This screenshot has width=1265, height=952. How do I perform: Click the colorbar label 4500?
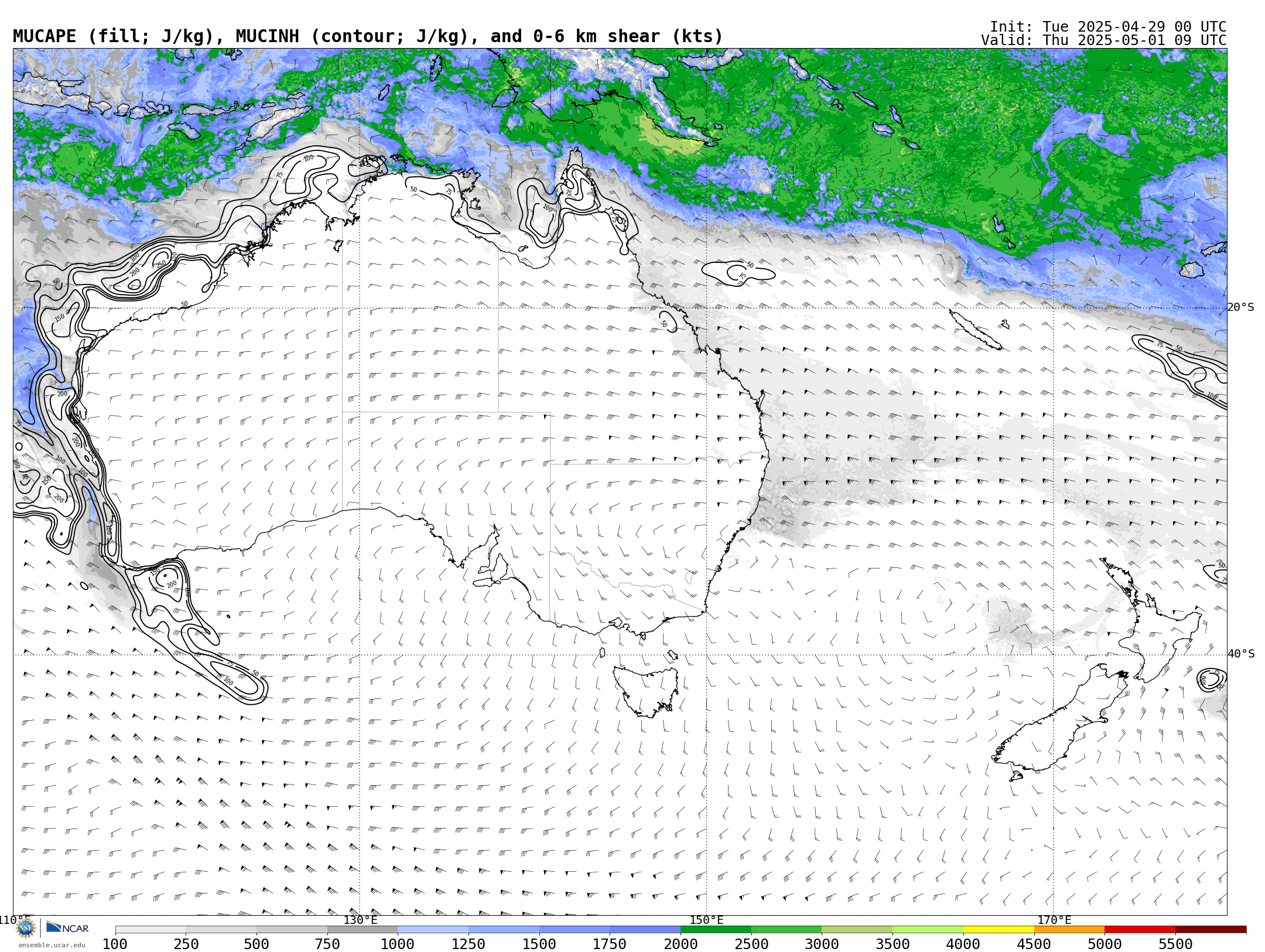point(1034,944)
